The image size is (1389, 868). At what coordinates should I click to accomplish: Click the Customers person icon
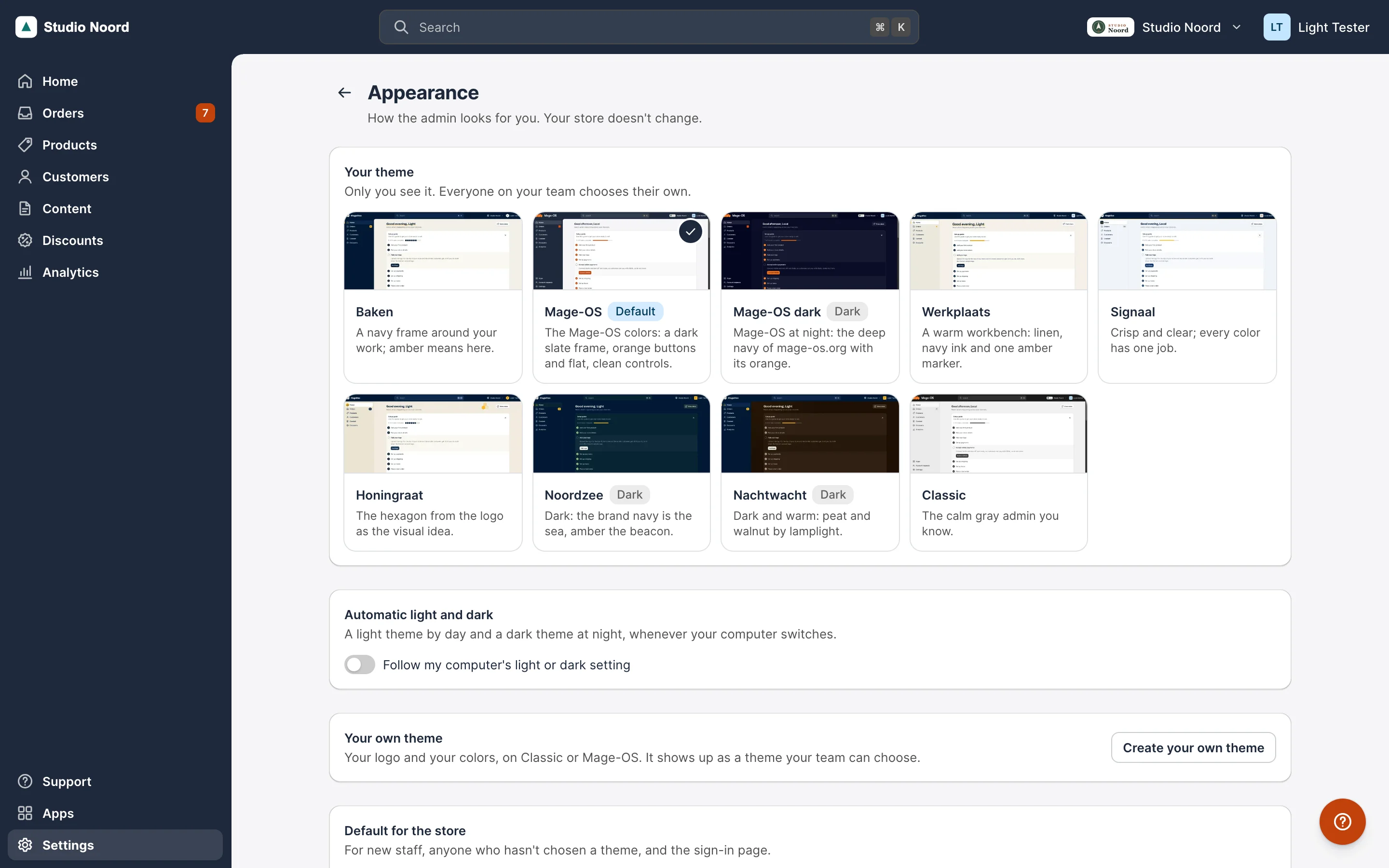pos(25,177)
